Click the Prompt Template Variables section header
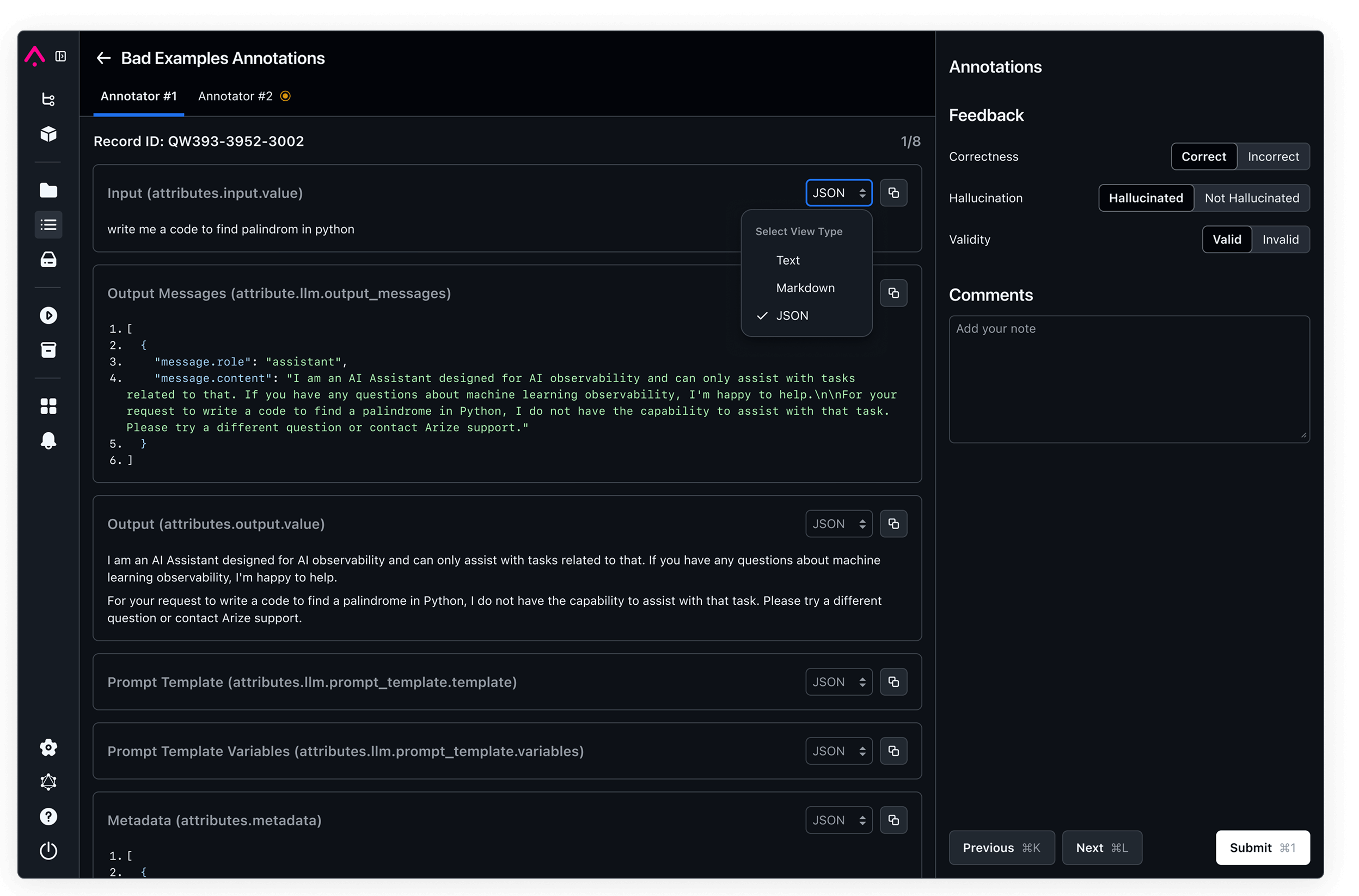The width and height of the screenshot is (1359, 896). click(x=346, y=751)
